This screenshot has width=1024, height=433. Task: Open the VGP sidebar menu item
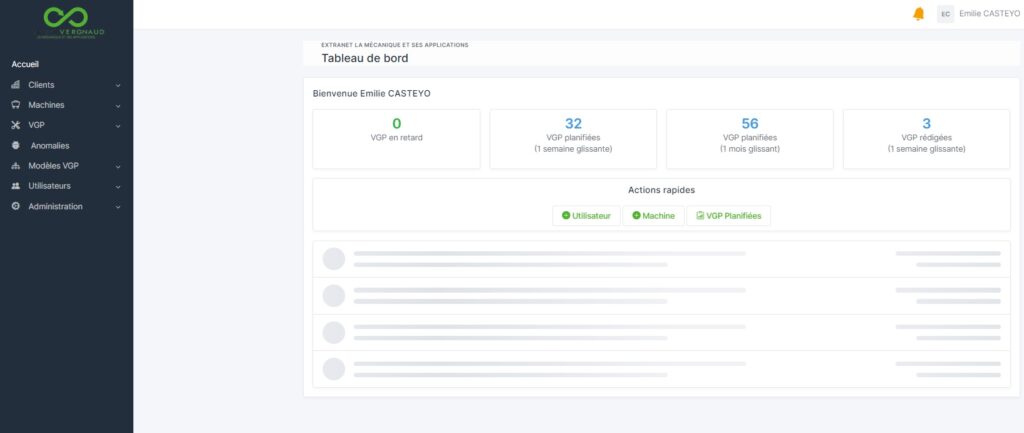67,125
